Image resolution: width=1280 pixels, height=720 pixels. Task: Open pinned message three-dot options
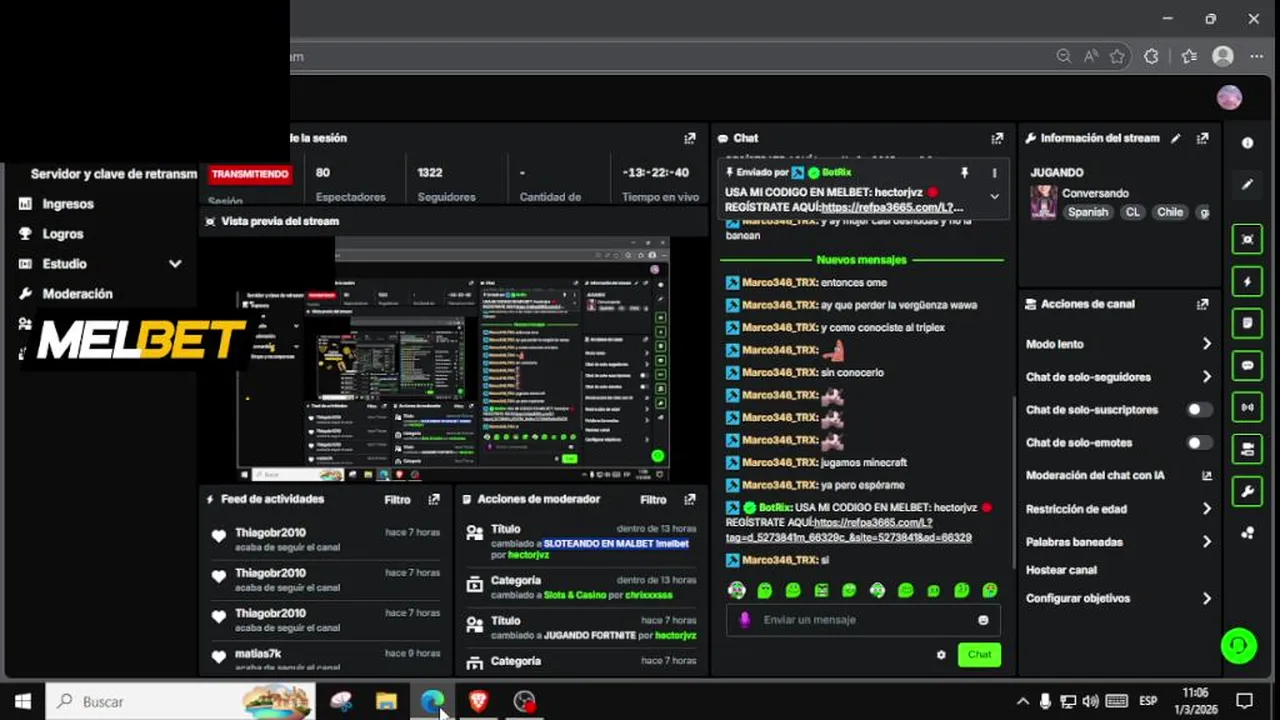tap(994, 173)
